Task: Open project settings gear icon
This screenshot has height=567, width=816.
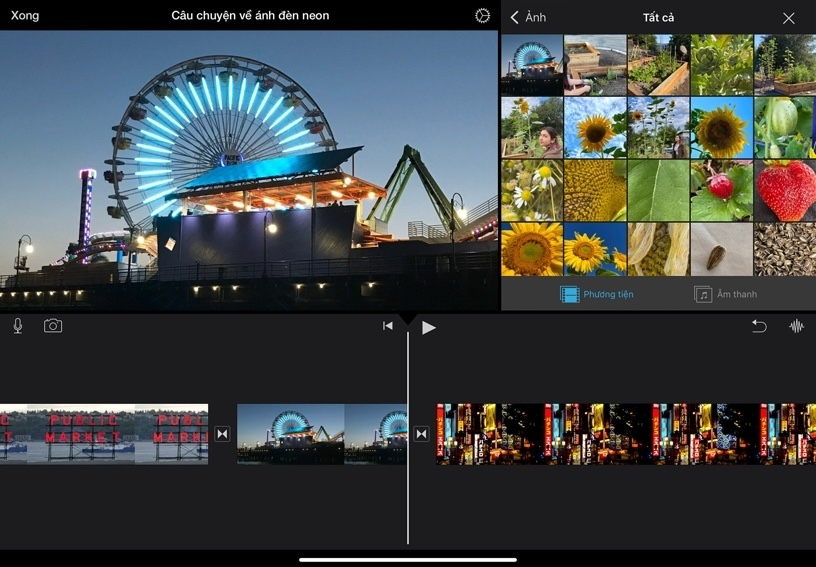Action: [483, 16]
